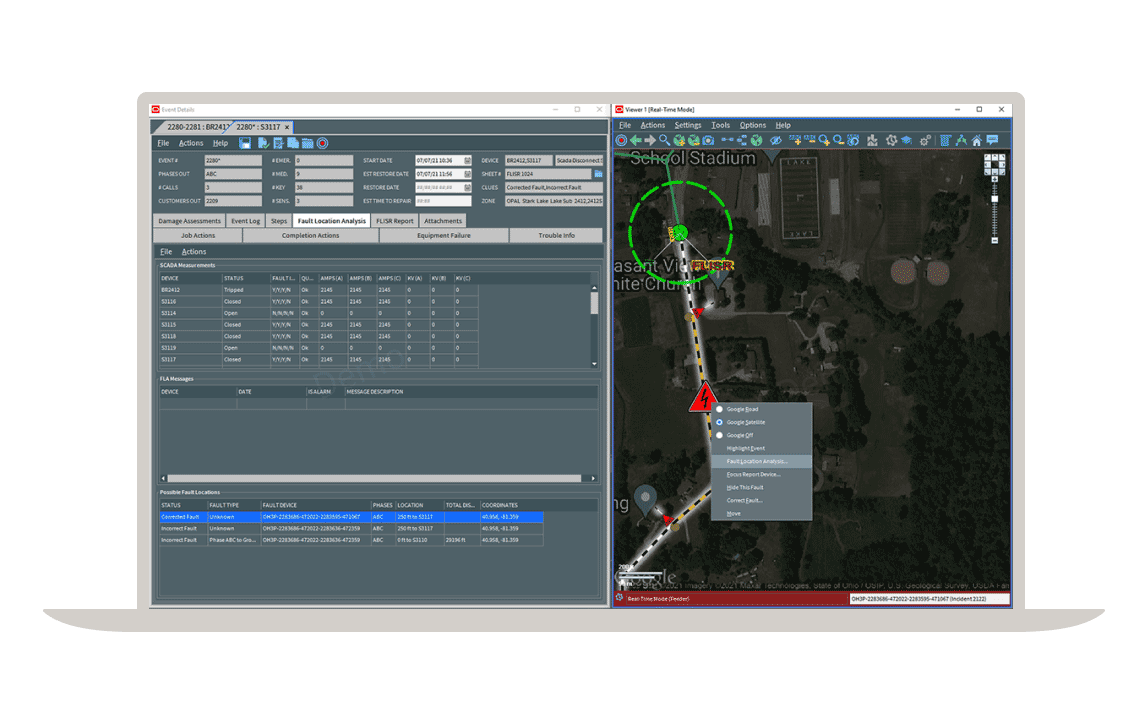This screenshot has height=724, width=1148.
Task: Switch to the 2280-2281 : BR2412 event tab
Action: [x=193, y=127]
